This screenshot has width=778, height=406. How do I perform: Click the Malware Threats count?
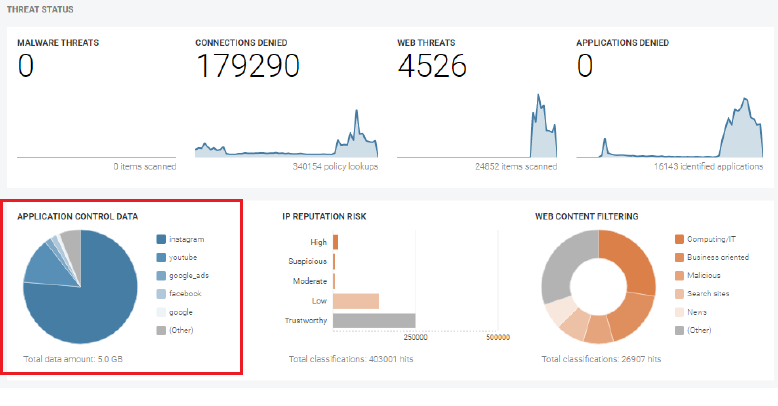(26, 67)
